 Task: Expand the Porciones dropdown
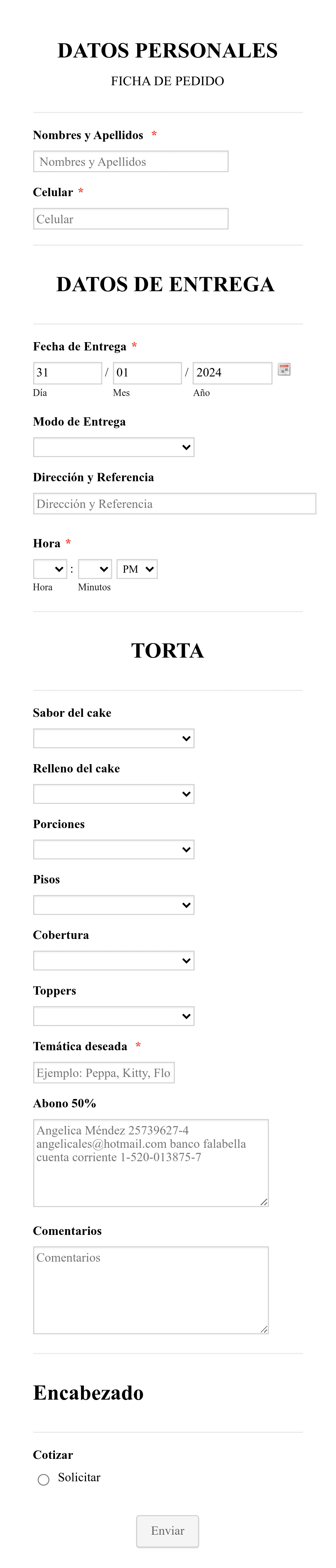[x=114, y=849]
